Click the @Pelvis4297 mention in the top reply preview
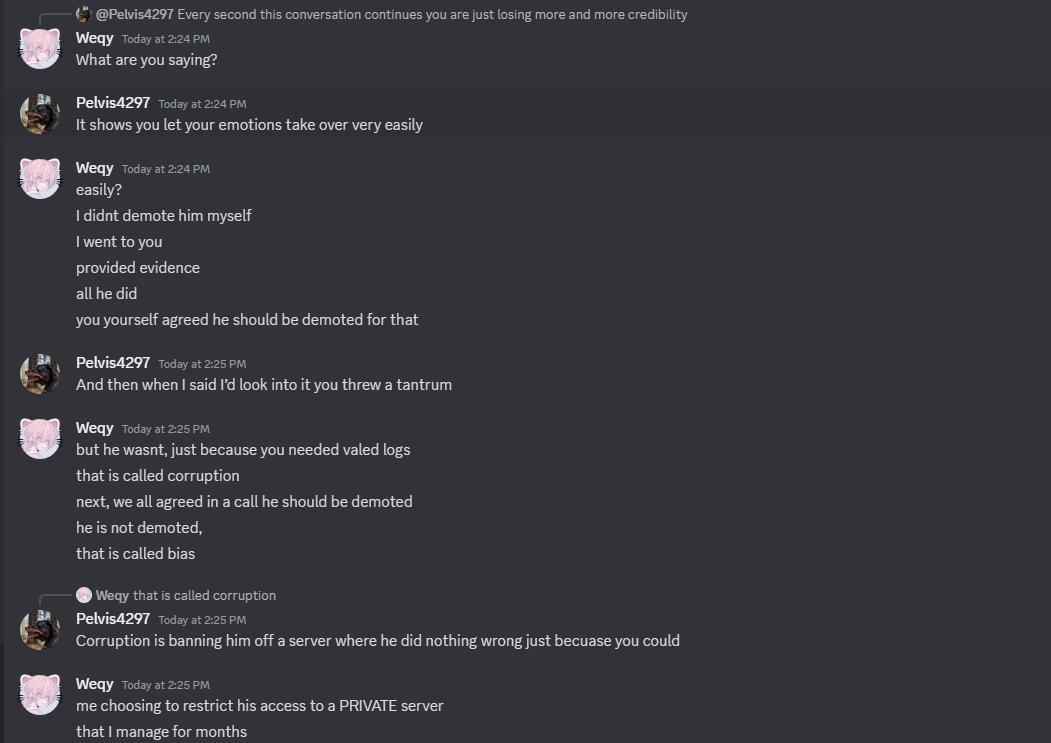 coord(135,14)
